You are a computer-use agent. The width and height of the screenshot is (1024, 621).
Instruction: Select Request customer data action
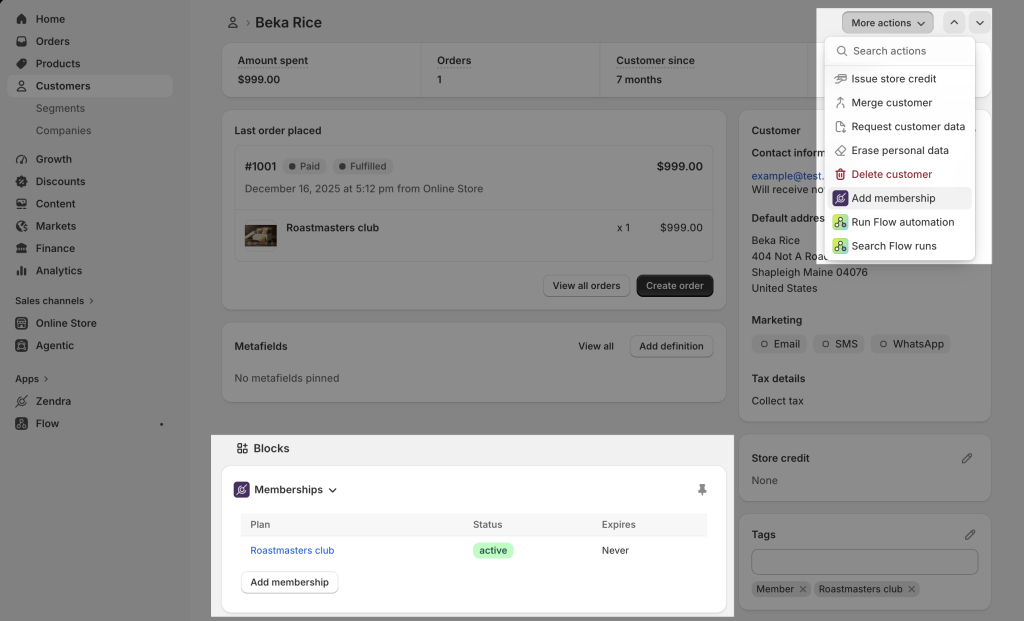[900, 126]
